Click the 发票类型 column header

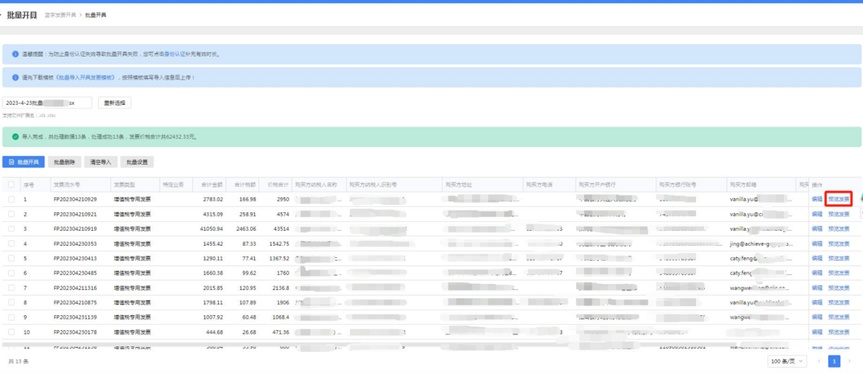(x=124, y=185)
